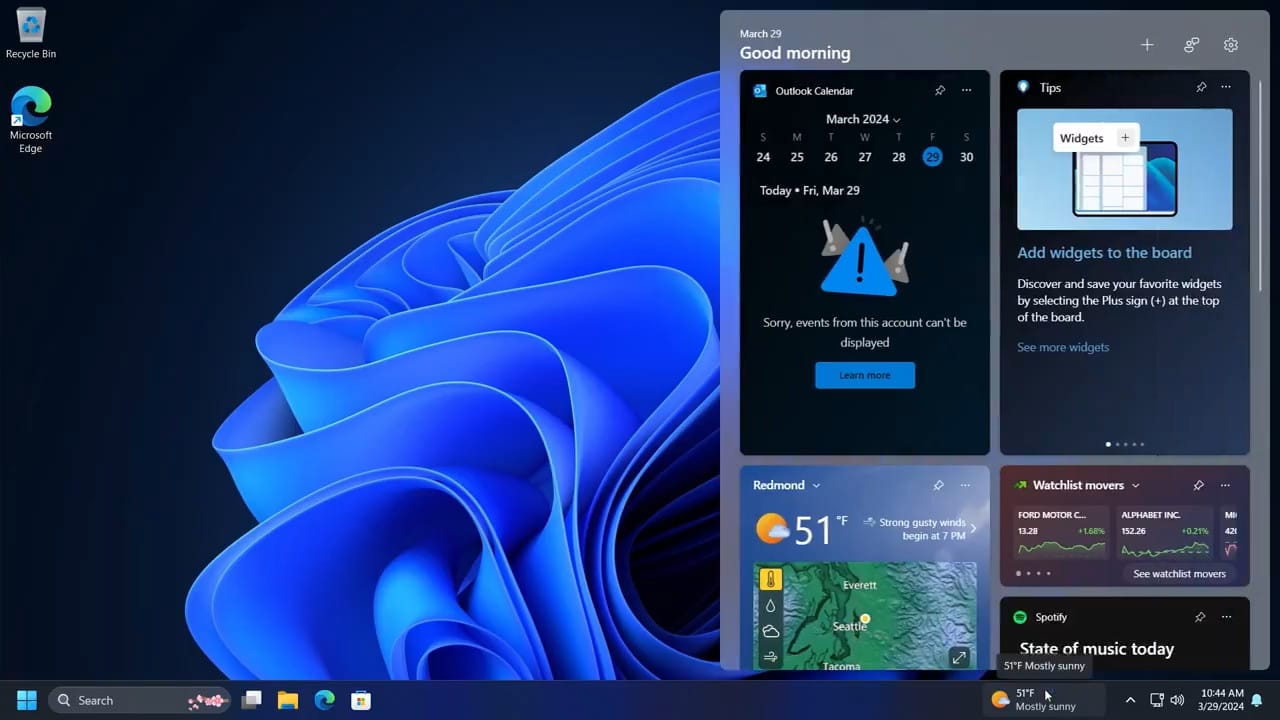Click the Tips widget illustration
1280x720 pixels.
(1125, 170)
